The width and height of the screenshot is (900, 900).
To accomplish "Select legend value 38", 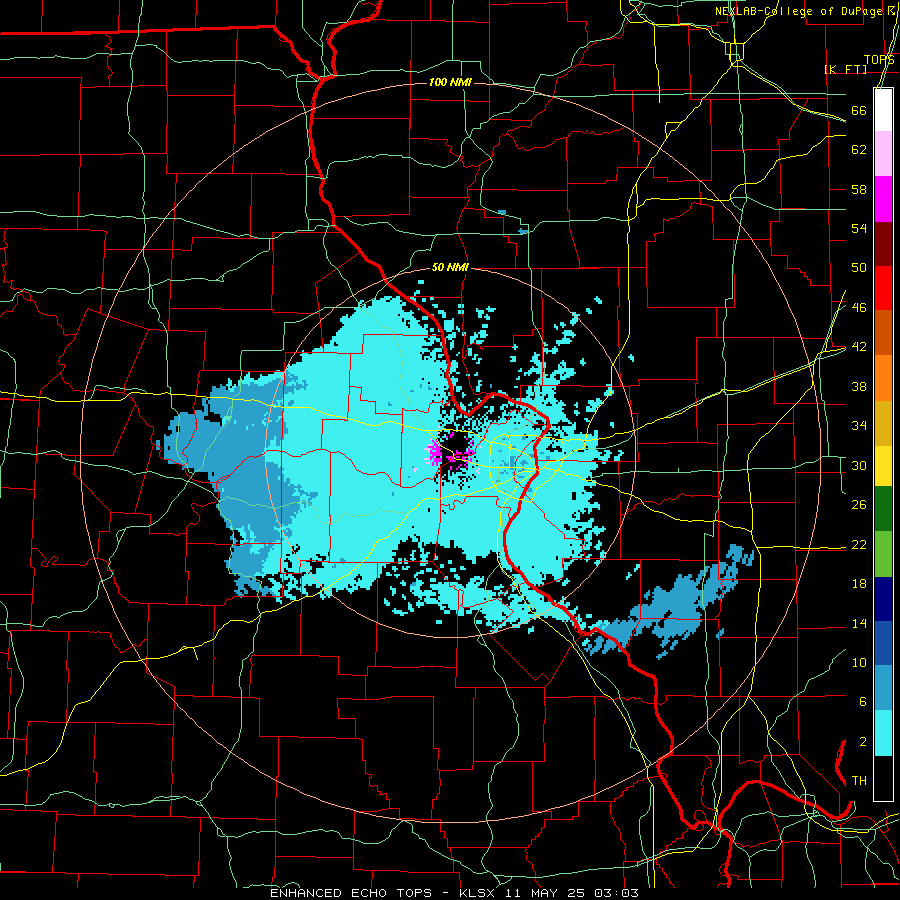I will coord(859,386).
